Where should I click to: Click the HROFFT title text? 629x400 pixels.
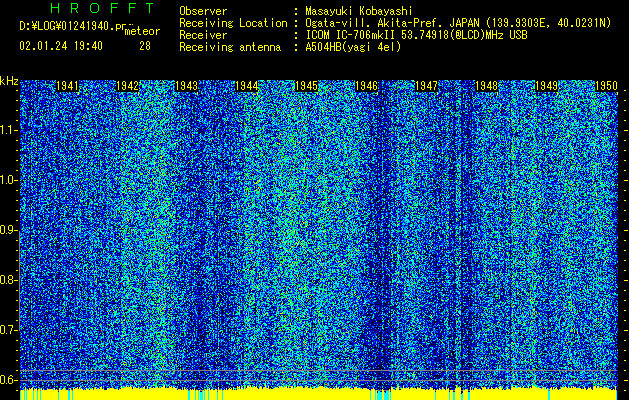[x=102, y=8]
